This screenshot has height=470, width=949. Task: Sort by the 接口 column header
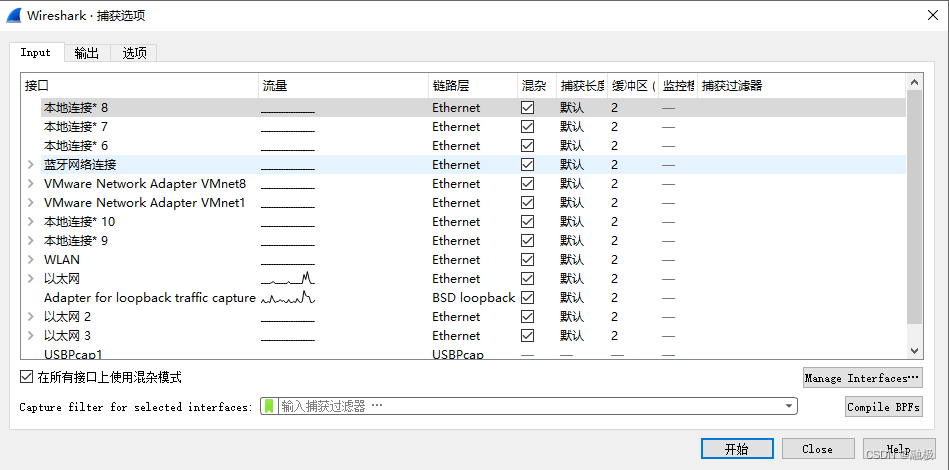click(140, 86)
